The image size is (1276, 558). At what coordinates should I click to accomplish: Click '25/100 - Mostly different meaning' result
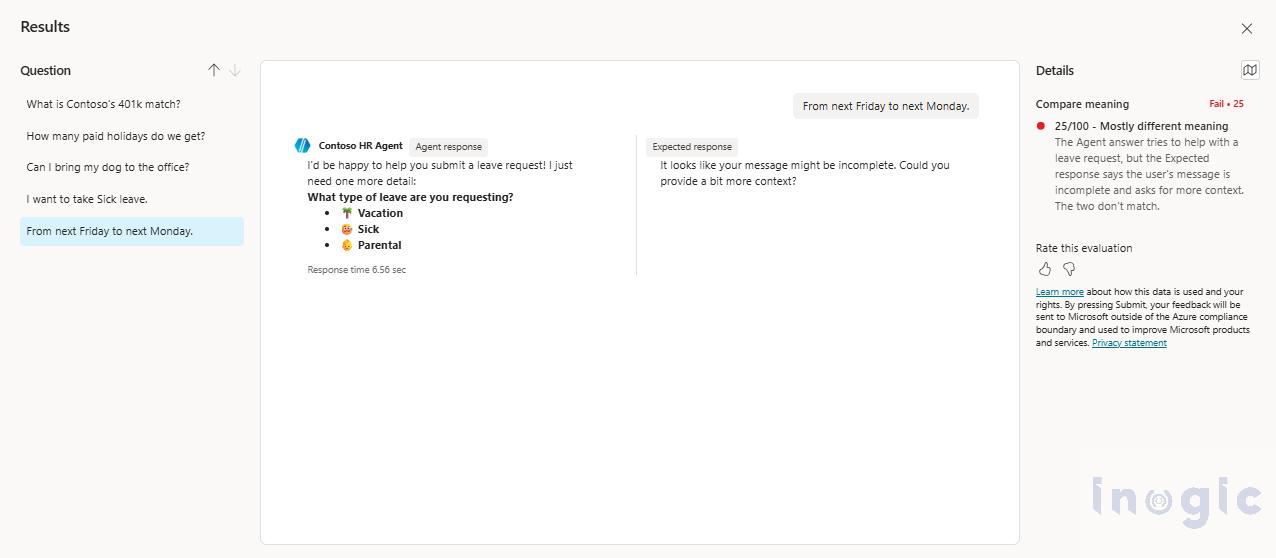coord(1141,126)
